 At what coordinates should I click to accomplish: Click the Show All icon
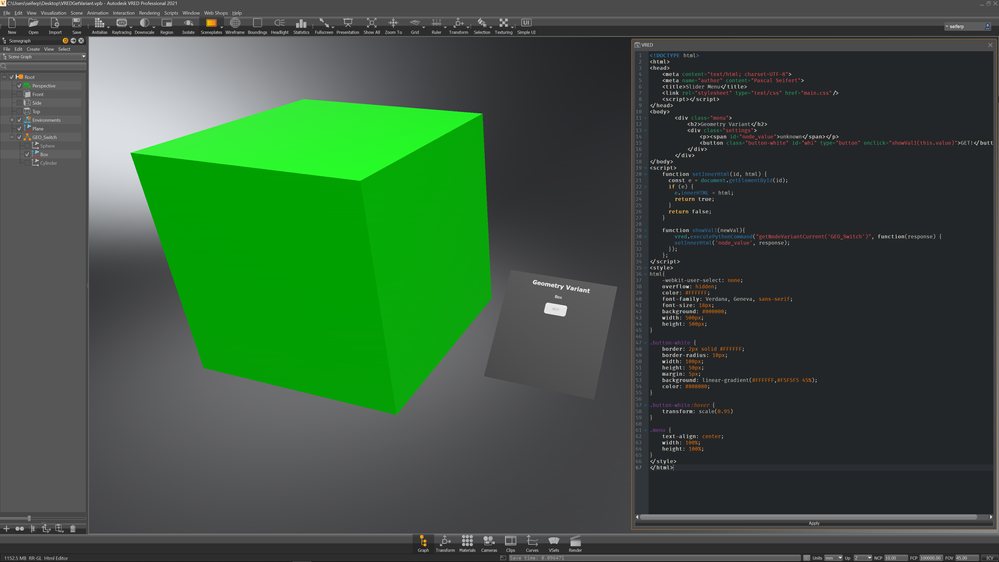371,24
